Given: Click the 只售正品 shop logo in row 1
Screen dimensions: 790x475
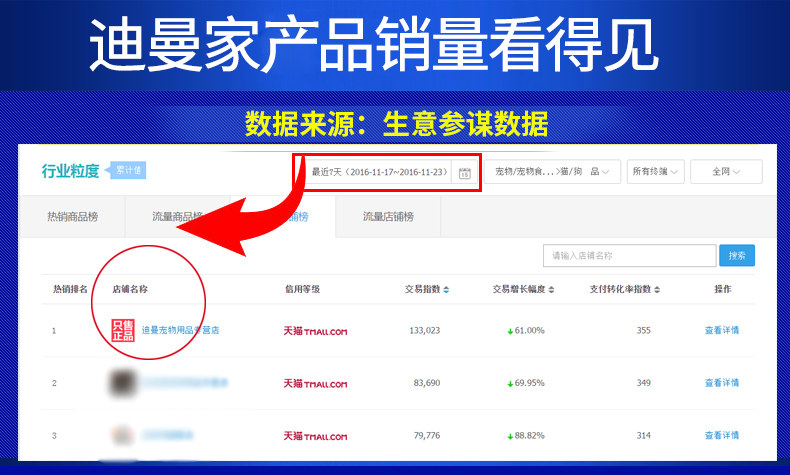Looking at the screenshot, I should (123, 330).
